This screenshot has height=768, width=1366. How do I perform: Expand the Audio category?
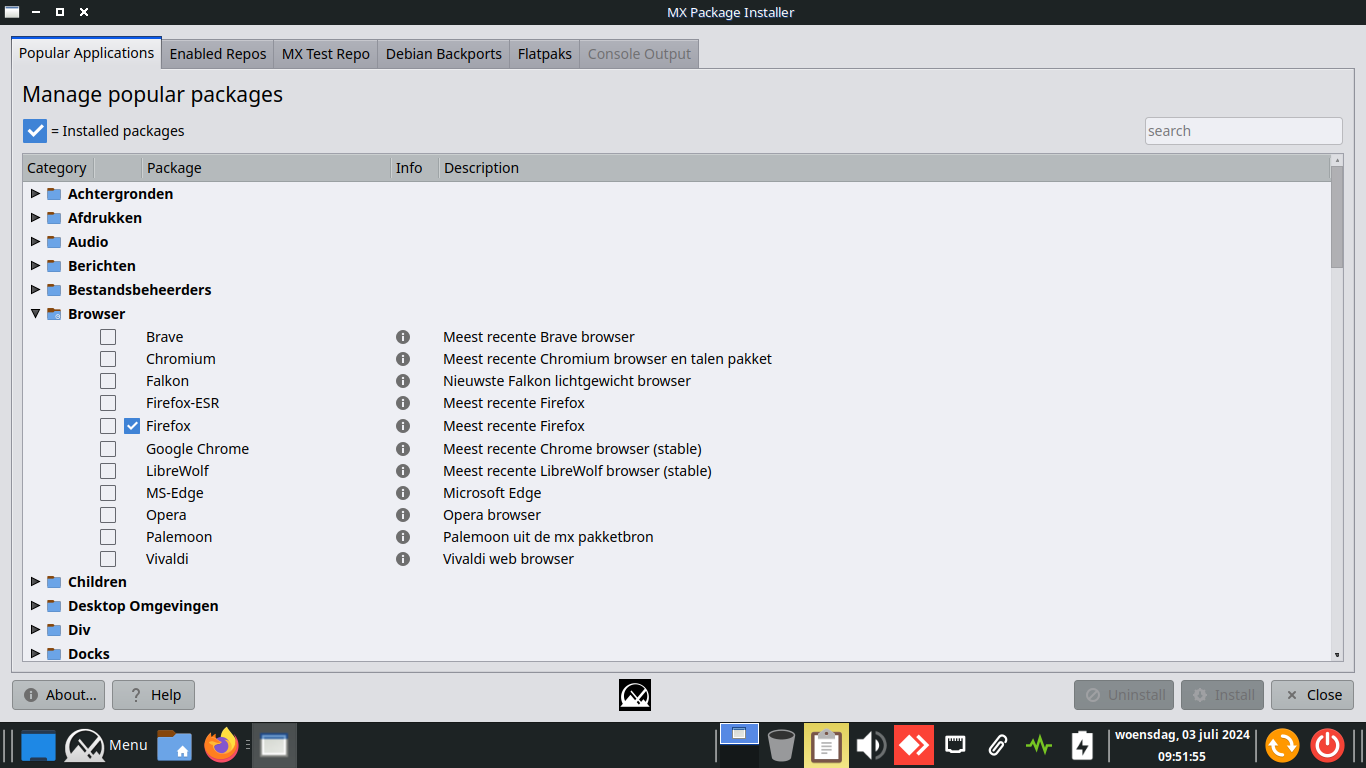pos(36,242)
